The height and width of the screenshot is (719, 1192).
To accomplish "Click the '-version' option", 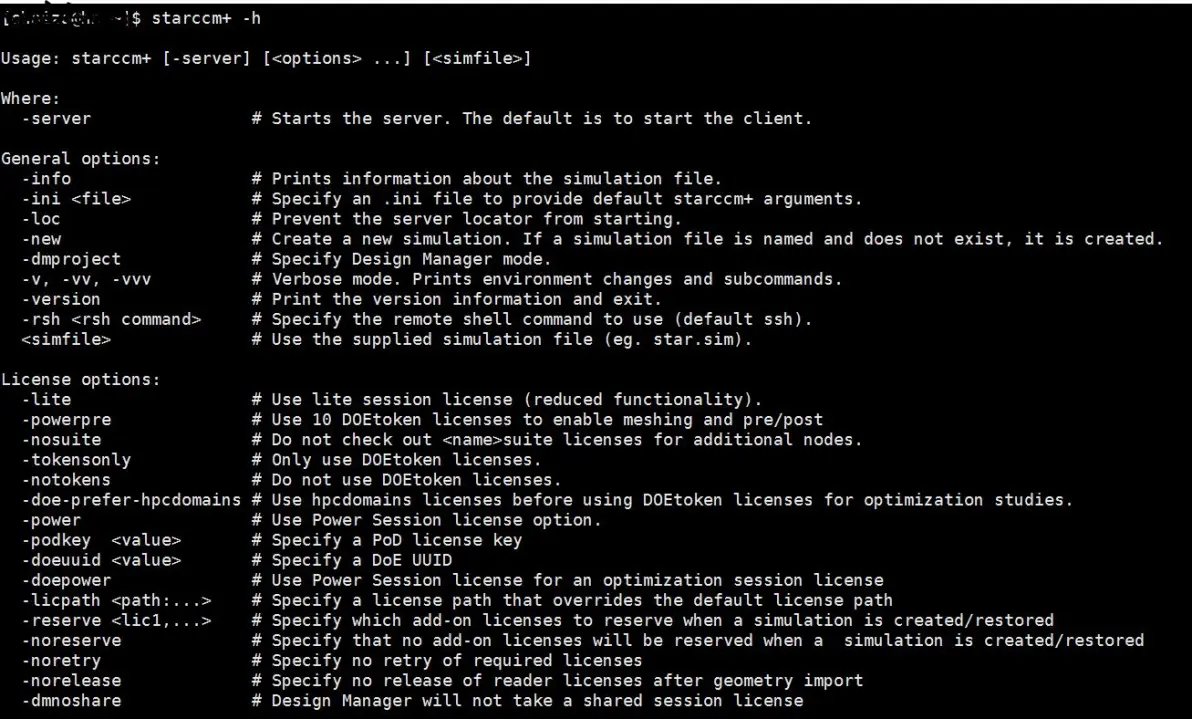I will tap(61, 299).
